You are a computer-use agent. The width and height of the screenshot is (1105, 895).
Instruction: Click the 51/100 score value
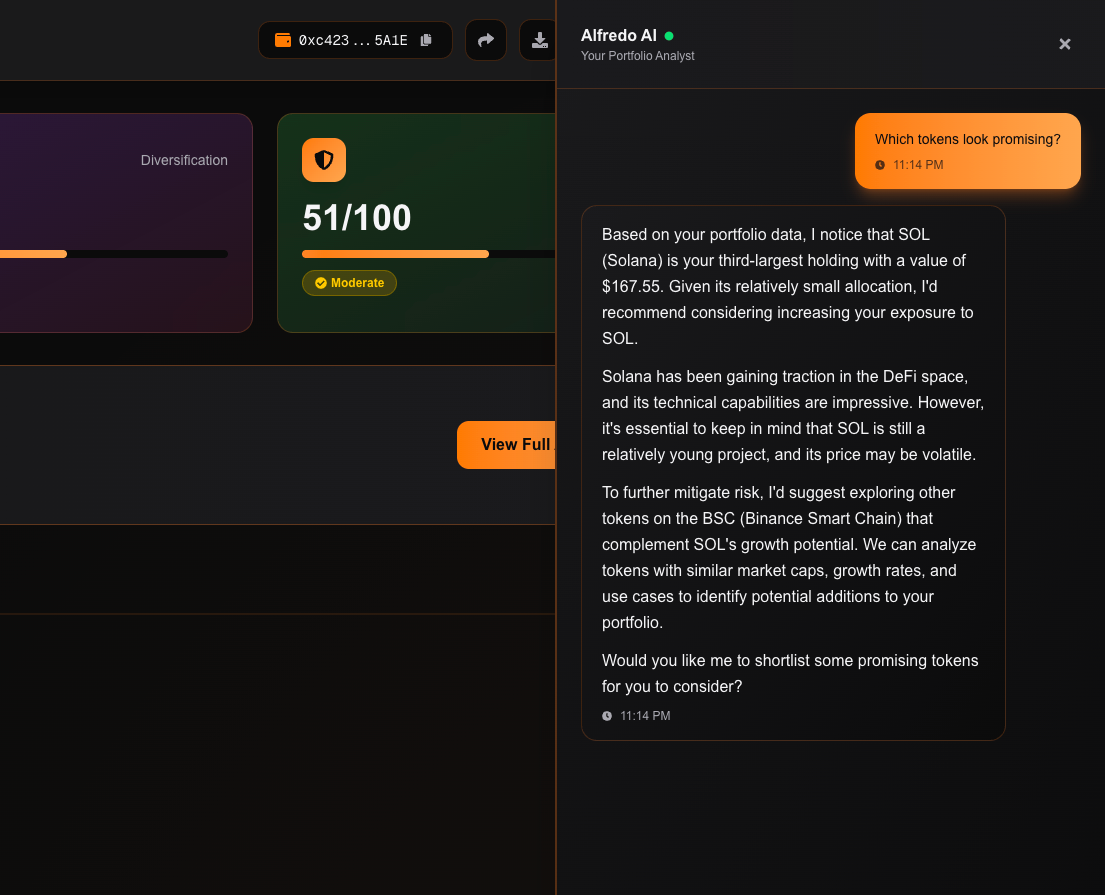[x=357, y=218]
